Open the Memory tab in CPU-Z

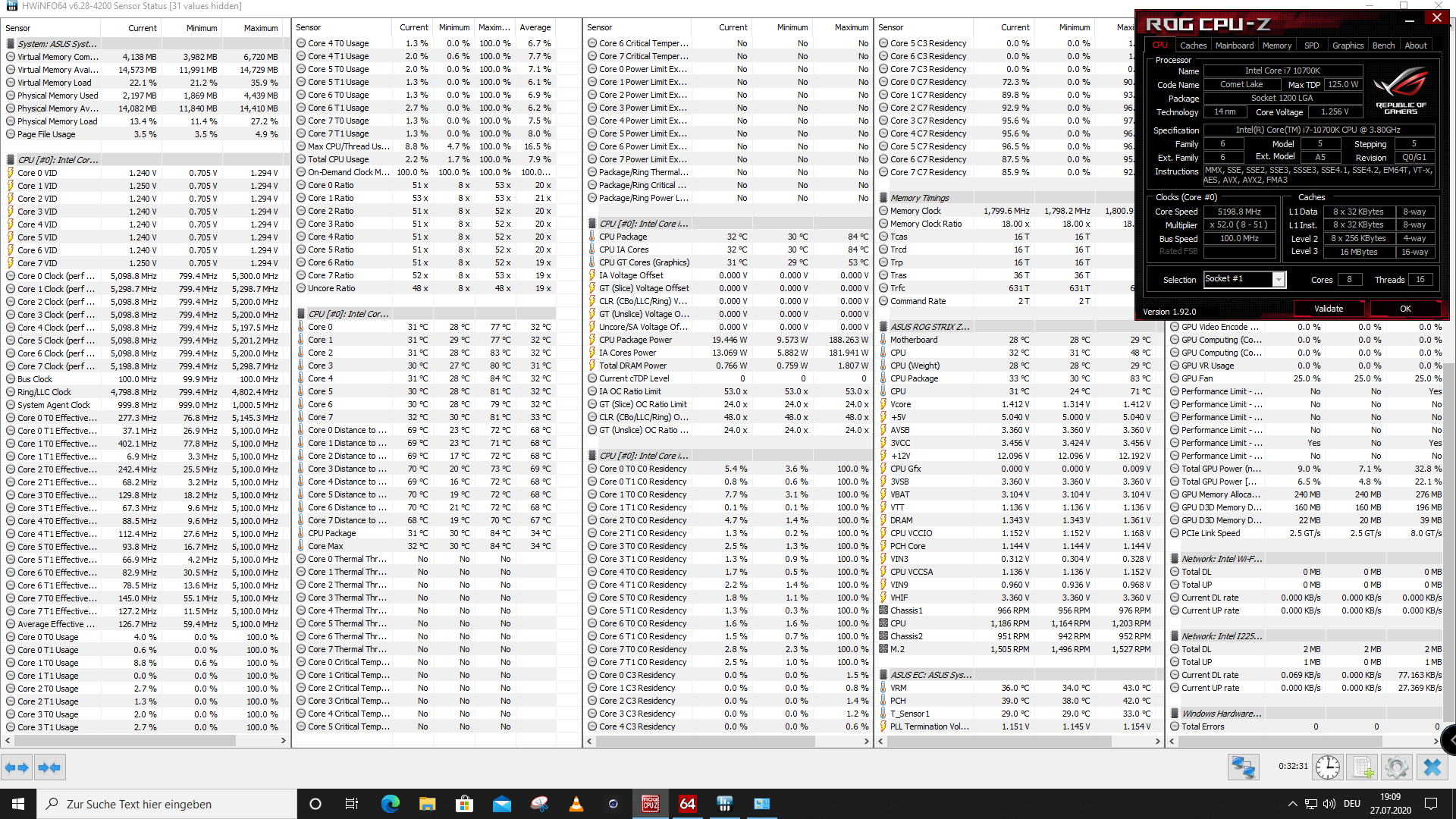coord(1277,45)
